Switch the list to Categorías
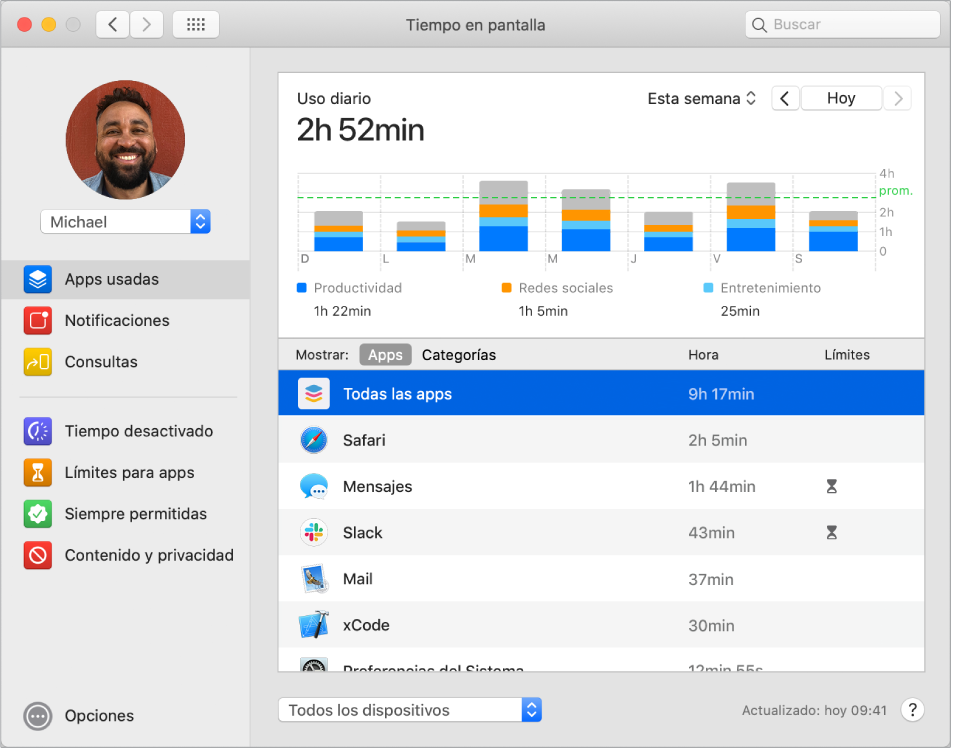The height and width of the screenshot is (750, 955). 458,355
